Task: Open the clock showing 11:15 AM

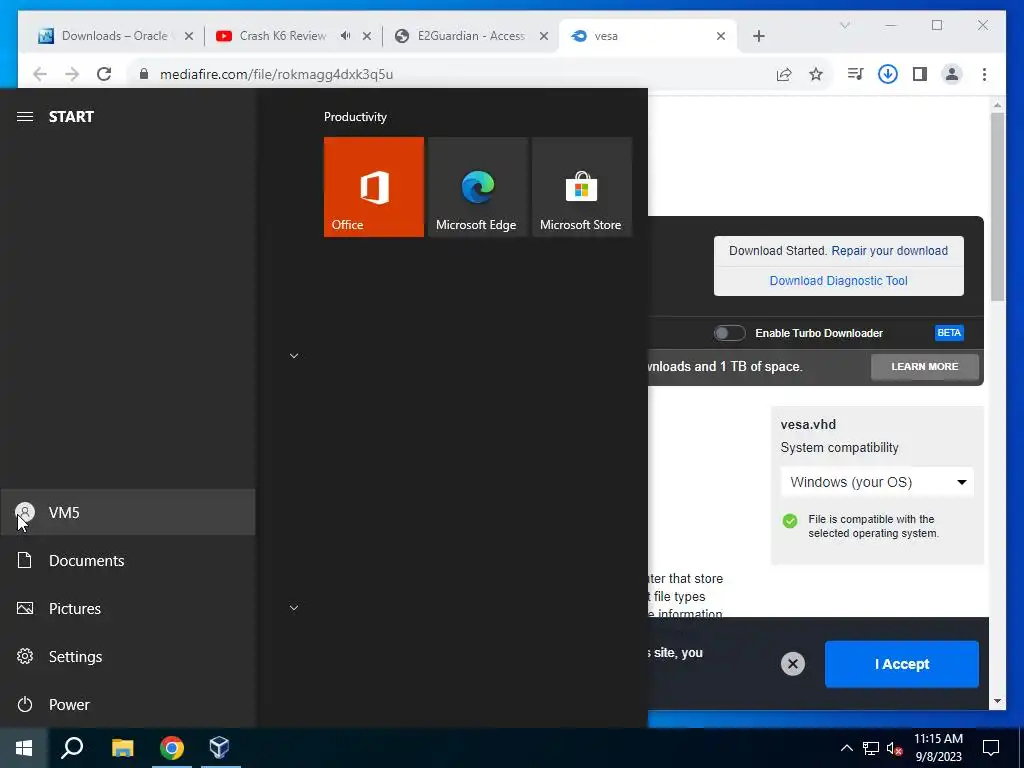Action: [x=938, y=748]
